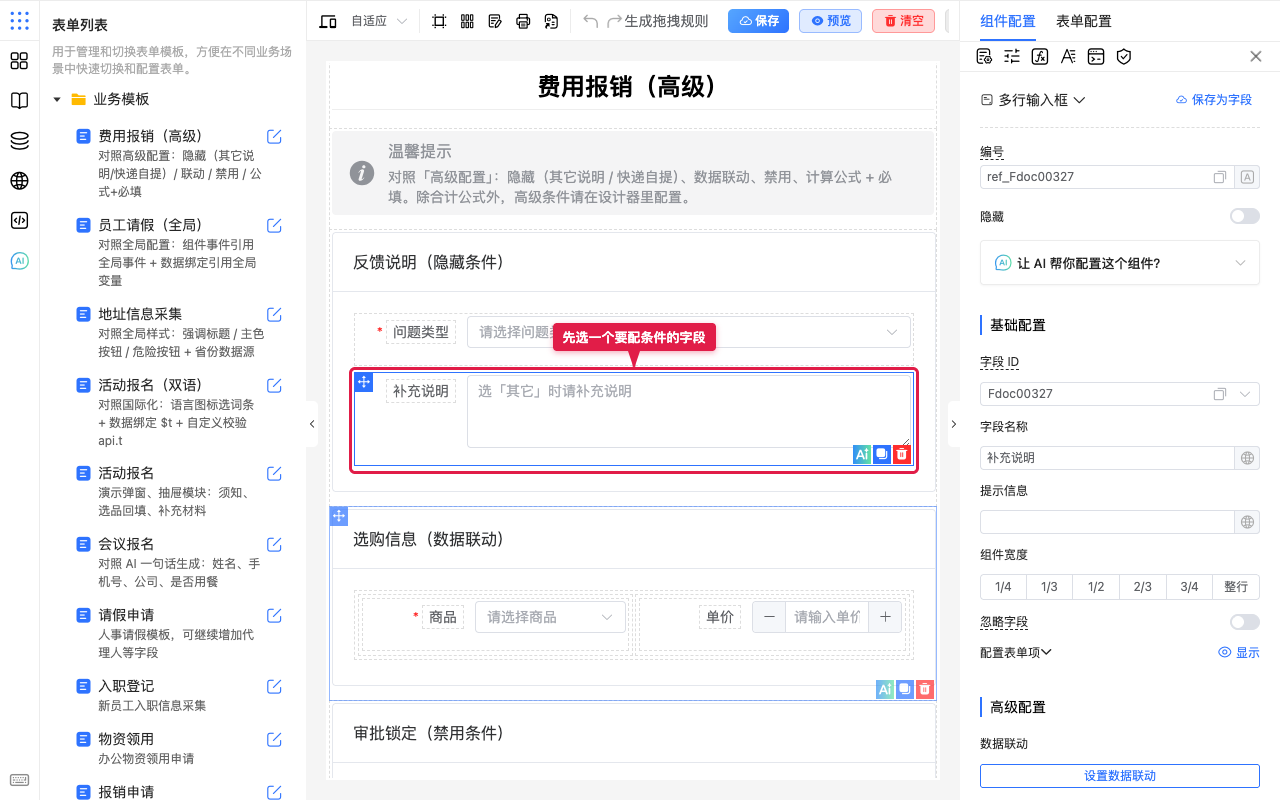Open component settings document-gear icon
1280x800 pixels.
(984, 57)
